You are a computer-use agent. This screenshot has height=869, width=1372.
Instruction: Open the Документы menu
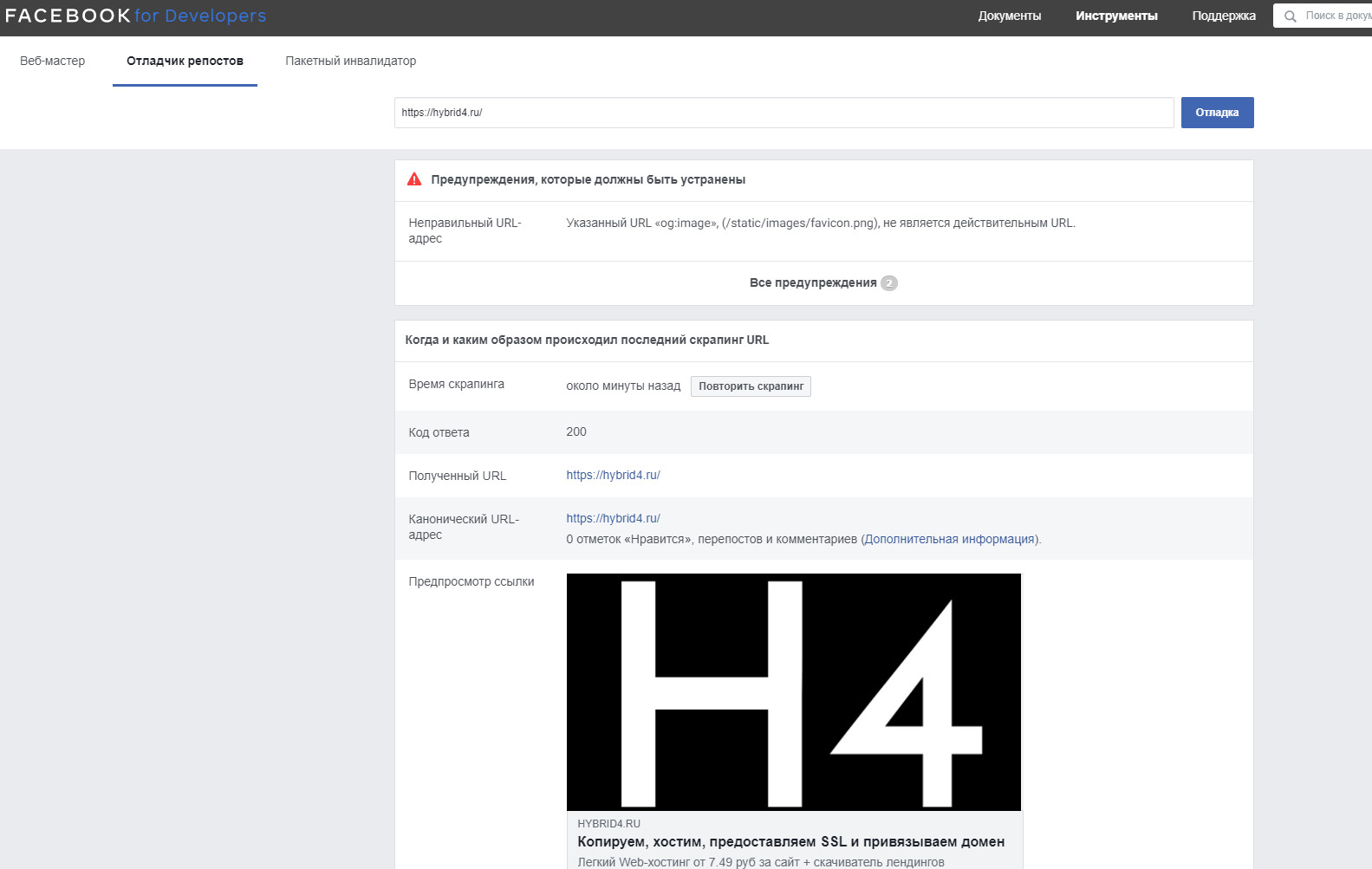point(1009,16)
